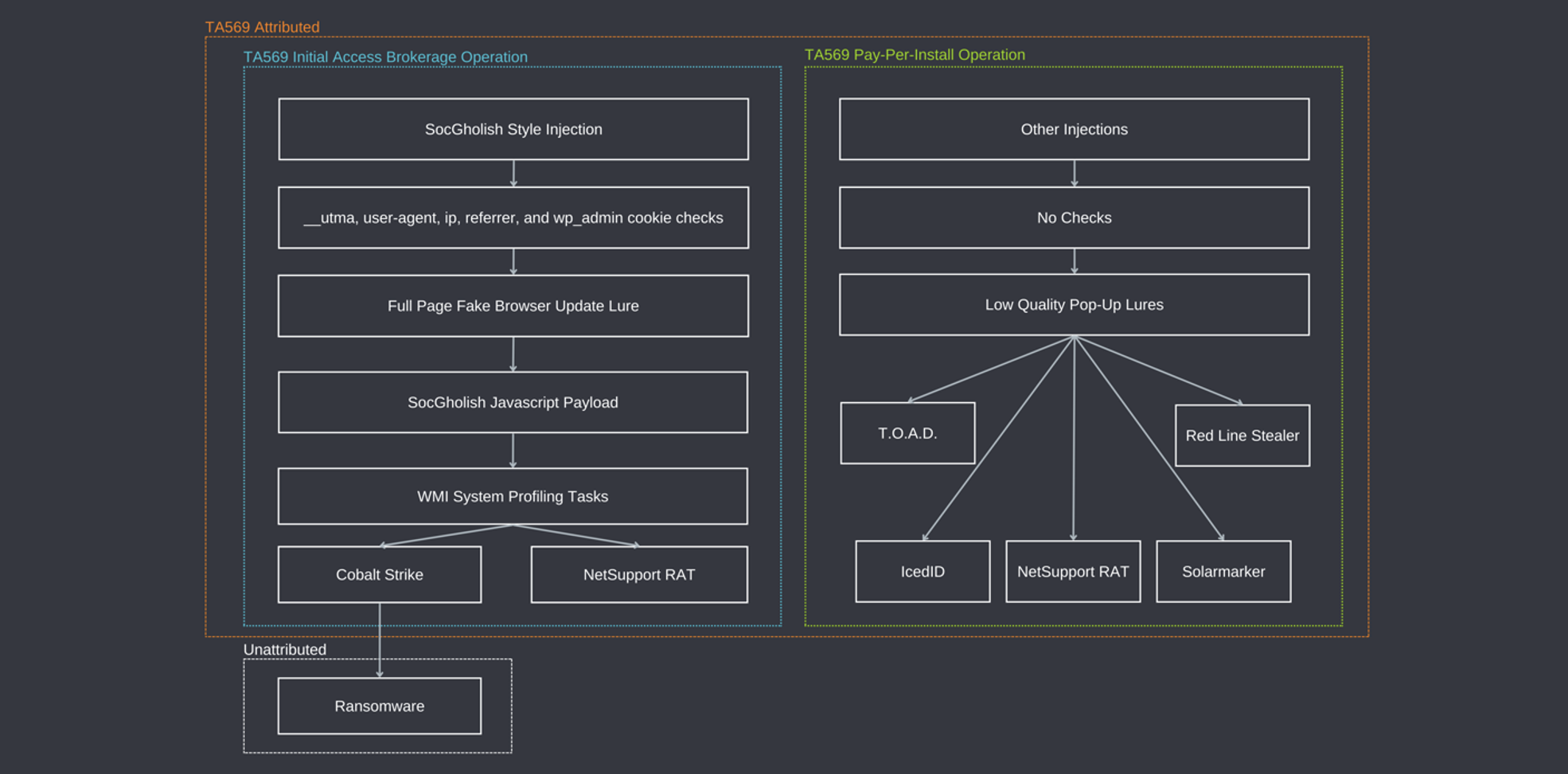1568x774 pixels.
Task: Select the Unattributed group label
Action: 285,650
